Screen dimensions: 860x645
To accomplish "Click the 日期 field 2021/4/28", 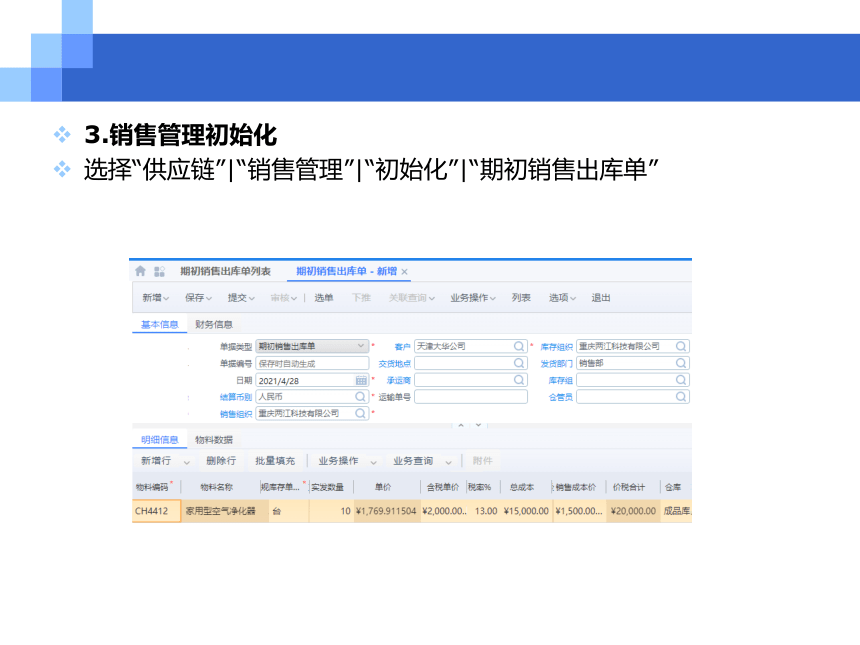I will (x=312, y=380).
